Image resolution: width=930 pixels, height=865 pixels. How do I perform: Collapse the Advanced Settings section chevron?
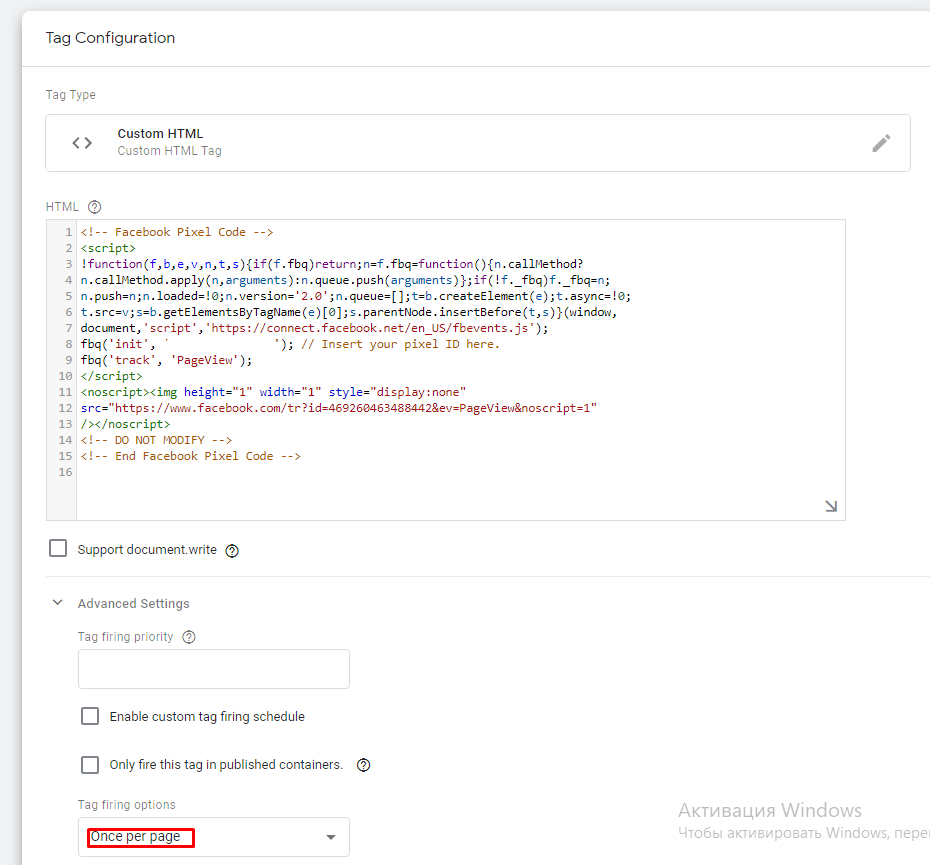[58, 603]
